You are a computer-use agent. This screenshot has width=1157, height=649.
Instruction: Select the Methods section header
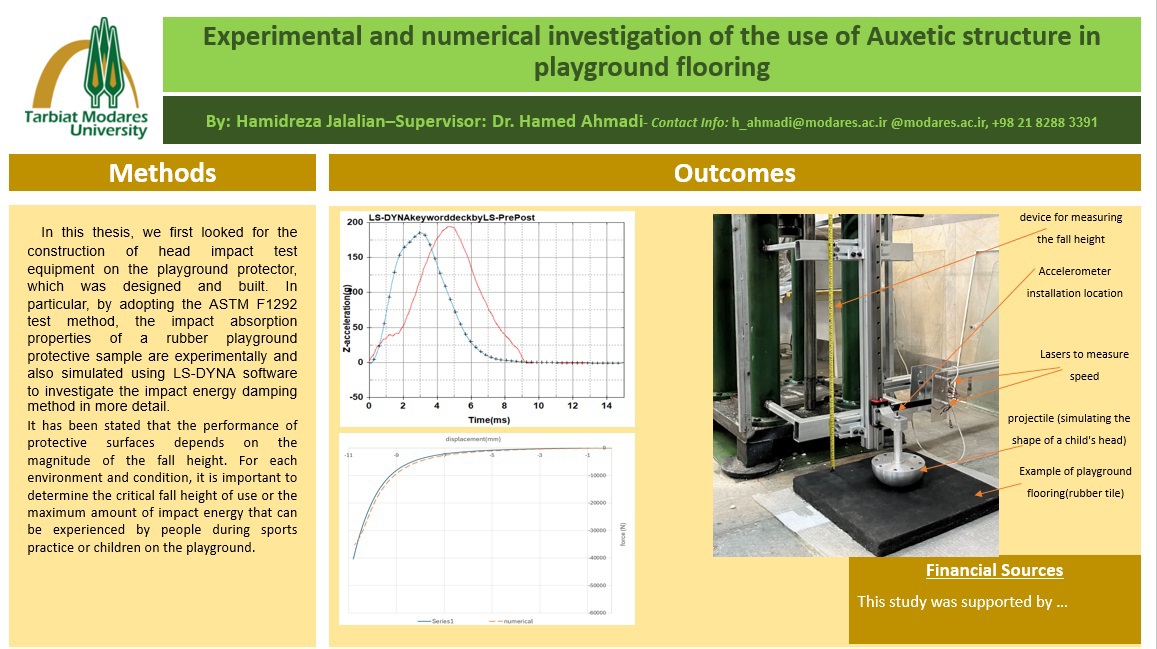point(162,173)
